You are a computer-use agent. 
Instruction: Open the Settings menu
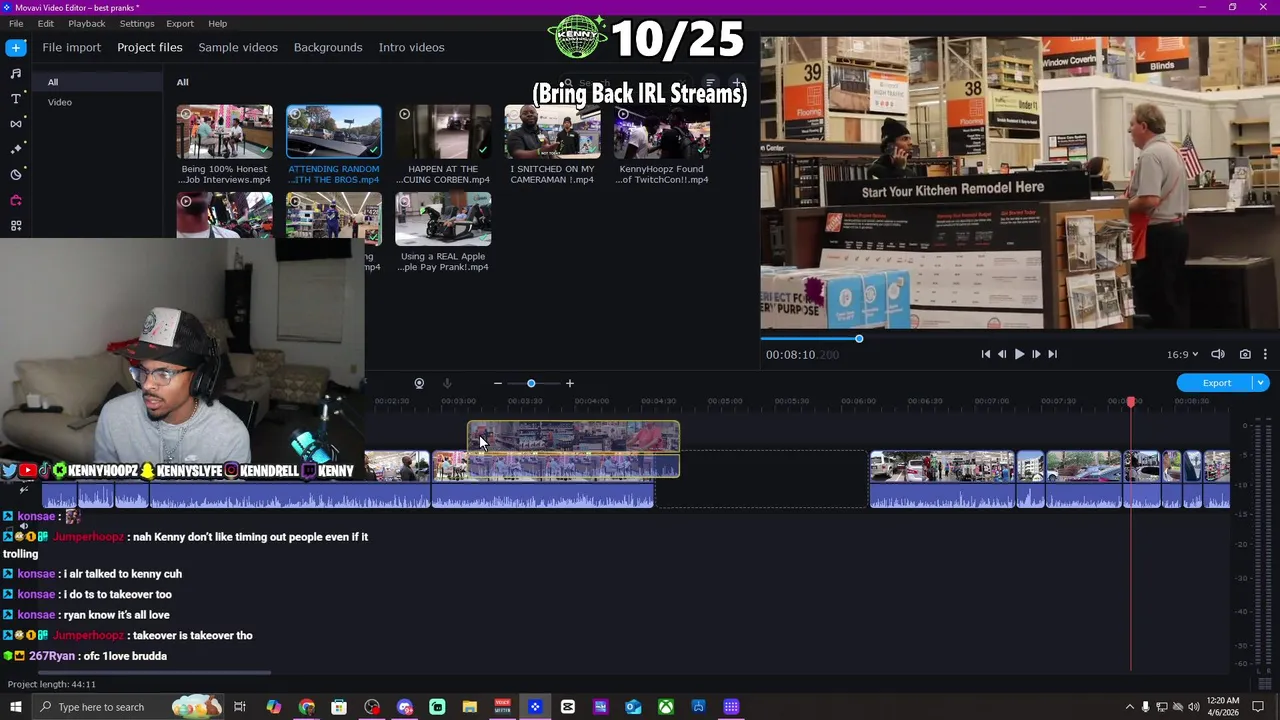pyautogui.click(x=137, y=23)
